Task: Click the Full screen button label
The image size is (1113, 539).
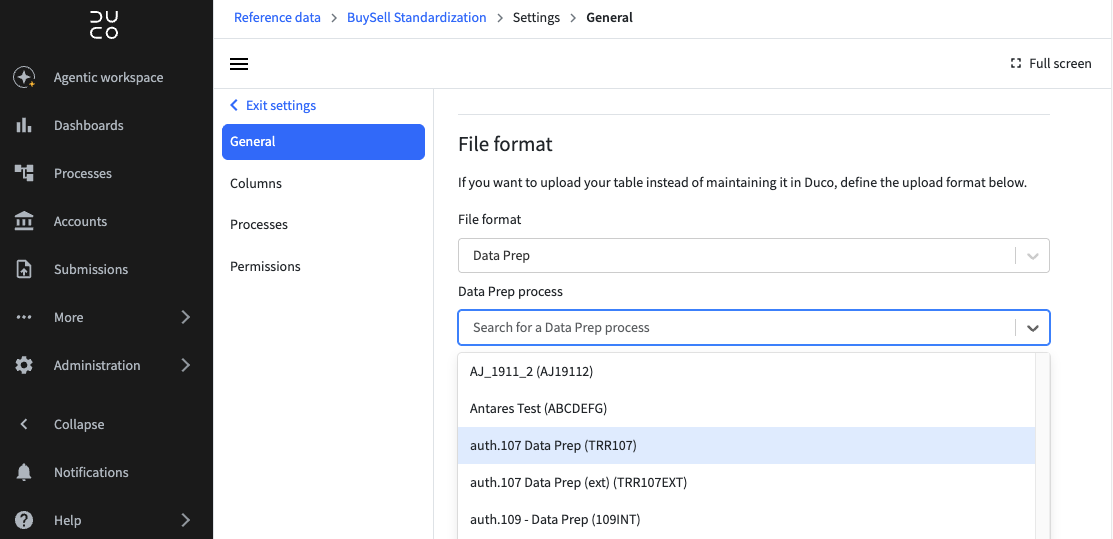Action: pos(1060,63)
